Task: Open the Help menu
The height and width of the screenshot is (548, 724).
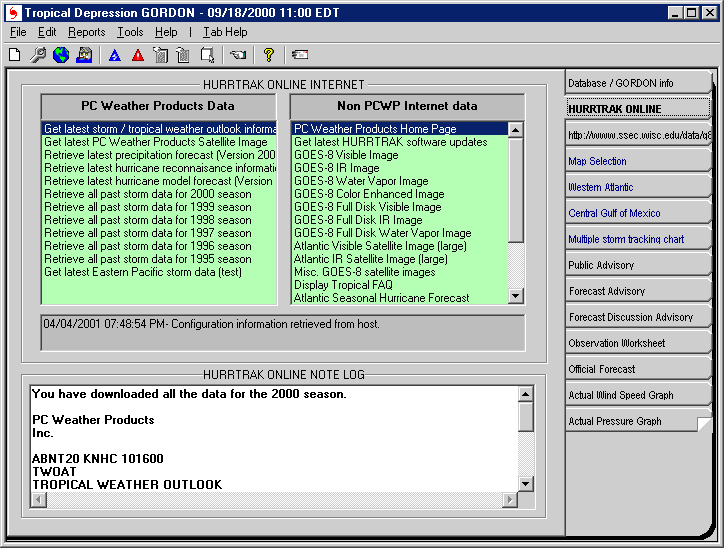Action: coord(166,32)
